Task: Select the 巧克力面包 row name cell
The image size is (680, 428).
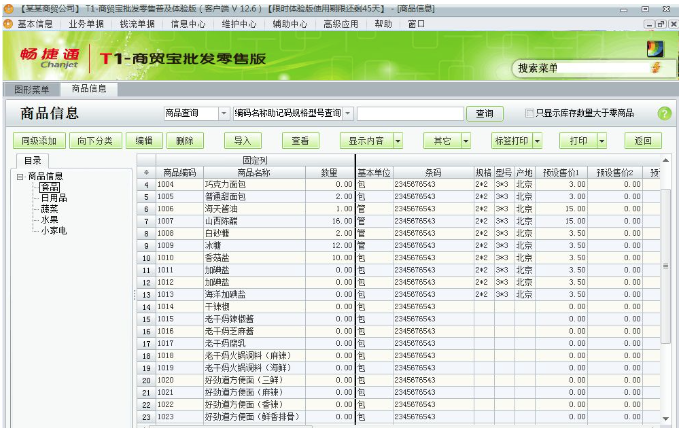Action: coord(254,184)
